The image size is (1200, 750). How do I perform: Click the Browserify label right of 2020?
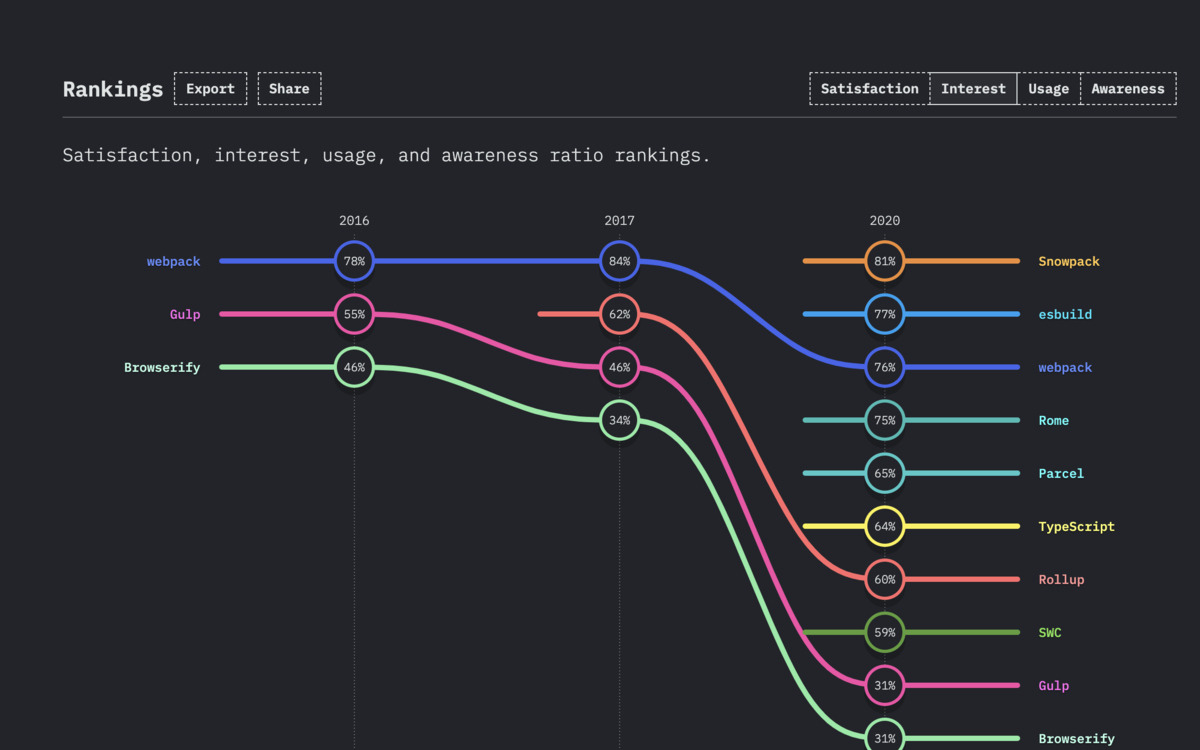pos(1076,738)
